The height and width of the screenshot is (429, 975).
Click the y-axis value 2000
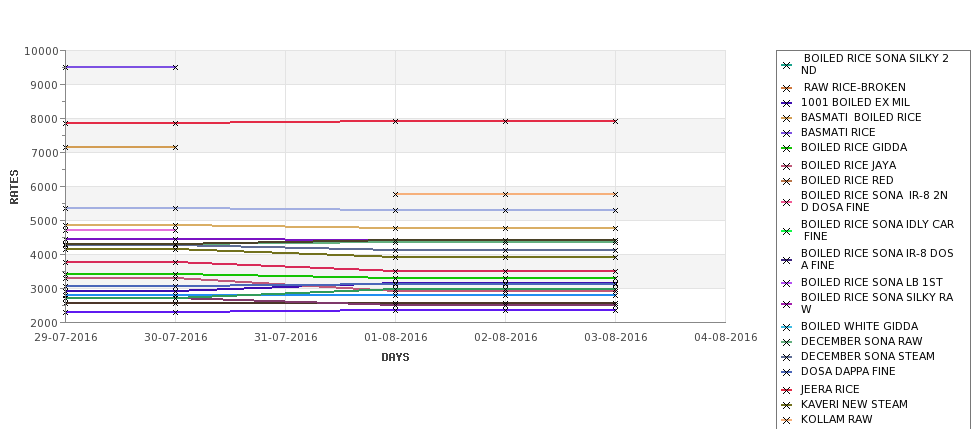45,323
